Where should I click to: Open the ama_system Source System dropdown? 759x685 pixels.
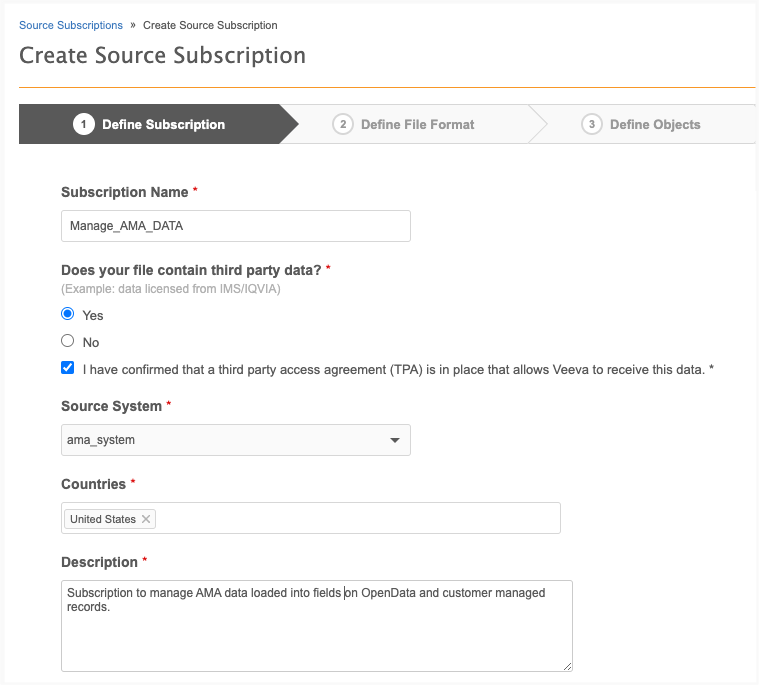pos(235,440)
